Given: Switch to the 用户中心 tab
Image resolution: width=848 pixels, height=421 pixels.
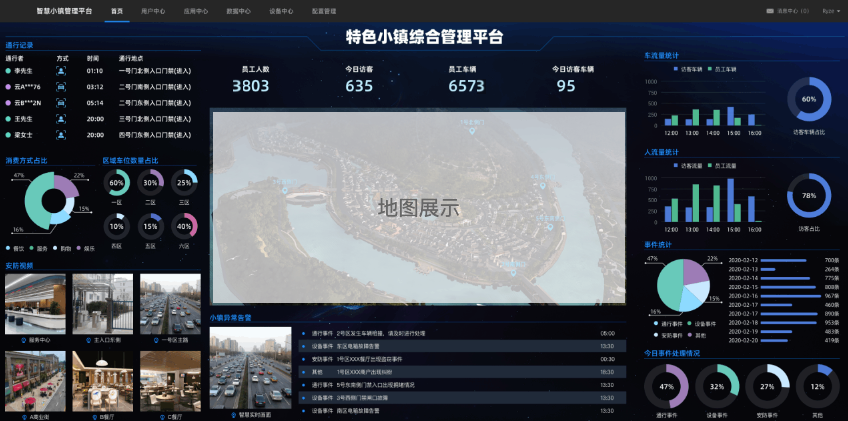Looking at the screenshot, I should 153,10.
